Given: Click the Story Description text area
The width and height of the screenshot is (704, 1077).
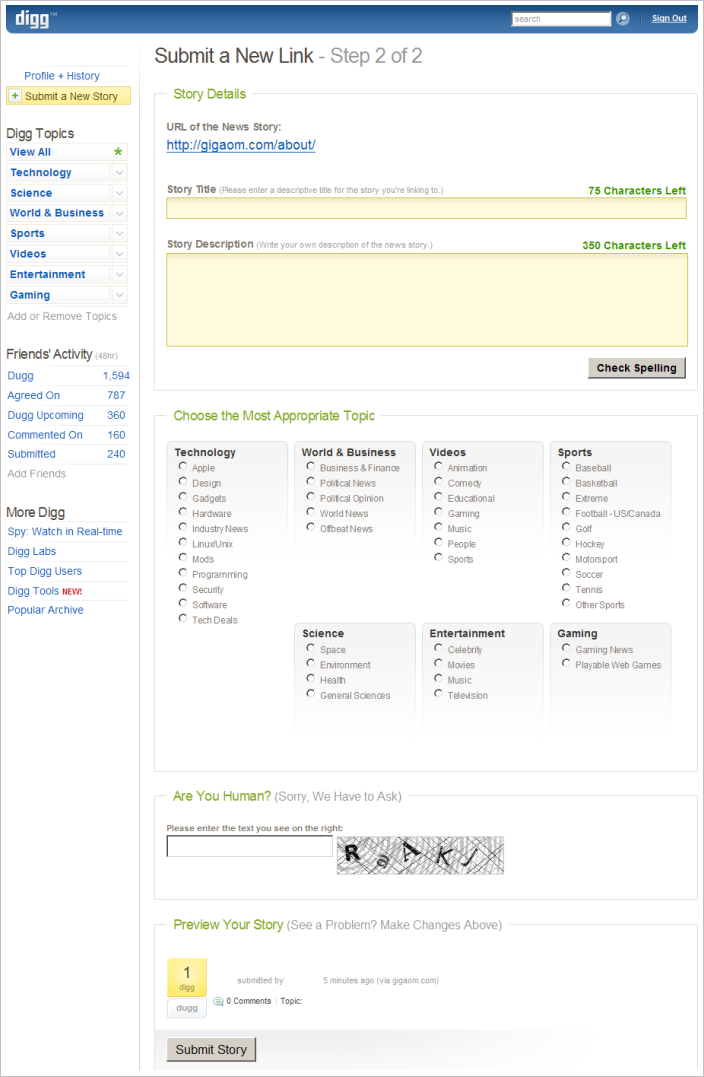Looking at the screenshot, I should tap(427, 300).
